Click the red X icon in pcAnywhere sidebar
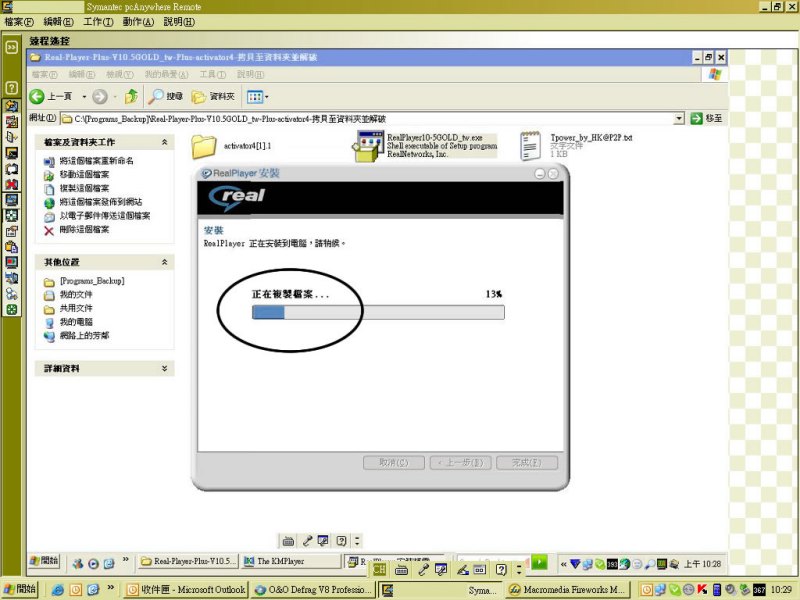This screenshot has height=600, width=800. pyautogui.click(x=11, y=184)
